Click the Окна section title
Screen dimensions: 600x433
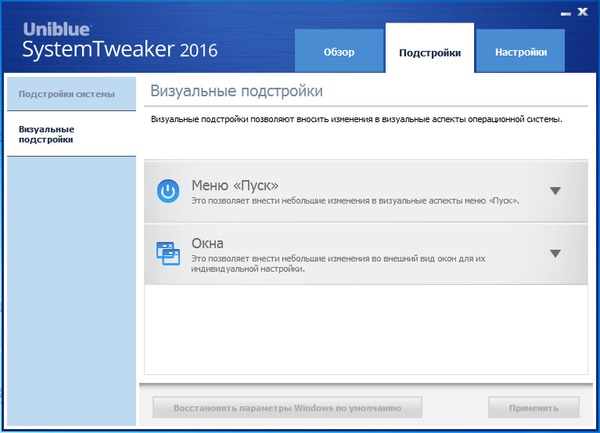click(207, 243)
